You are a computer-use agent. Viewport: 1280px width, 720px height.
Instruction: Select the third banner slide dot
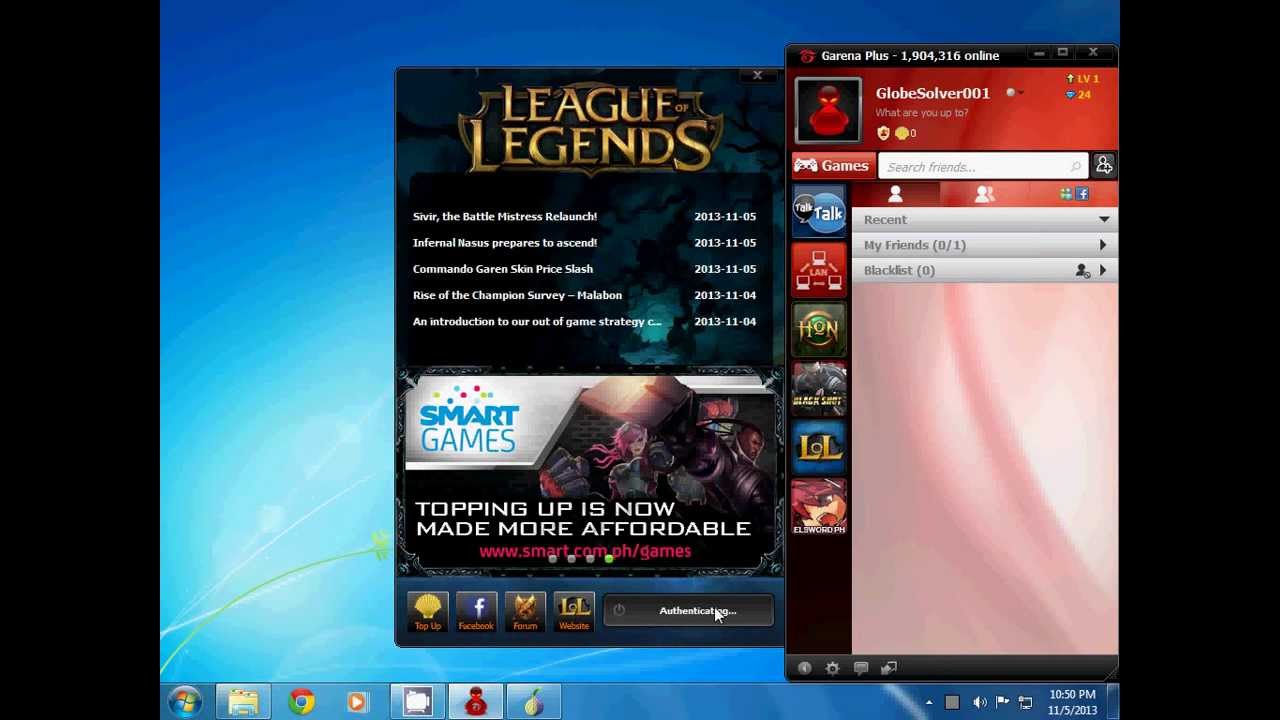coord(590,559)
